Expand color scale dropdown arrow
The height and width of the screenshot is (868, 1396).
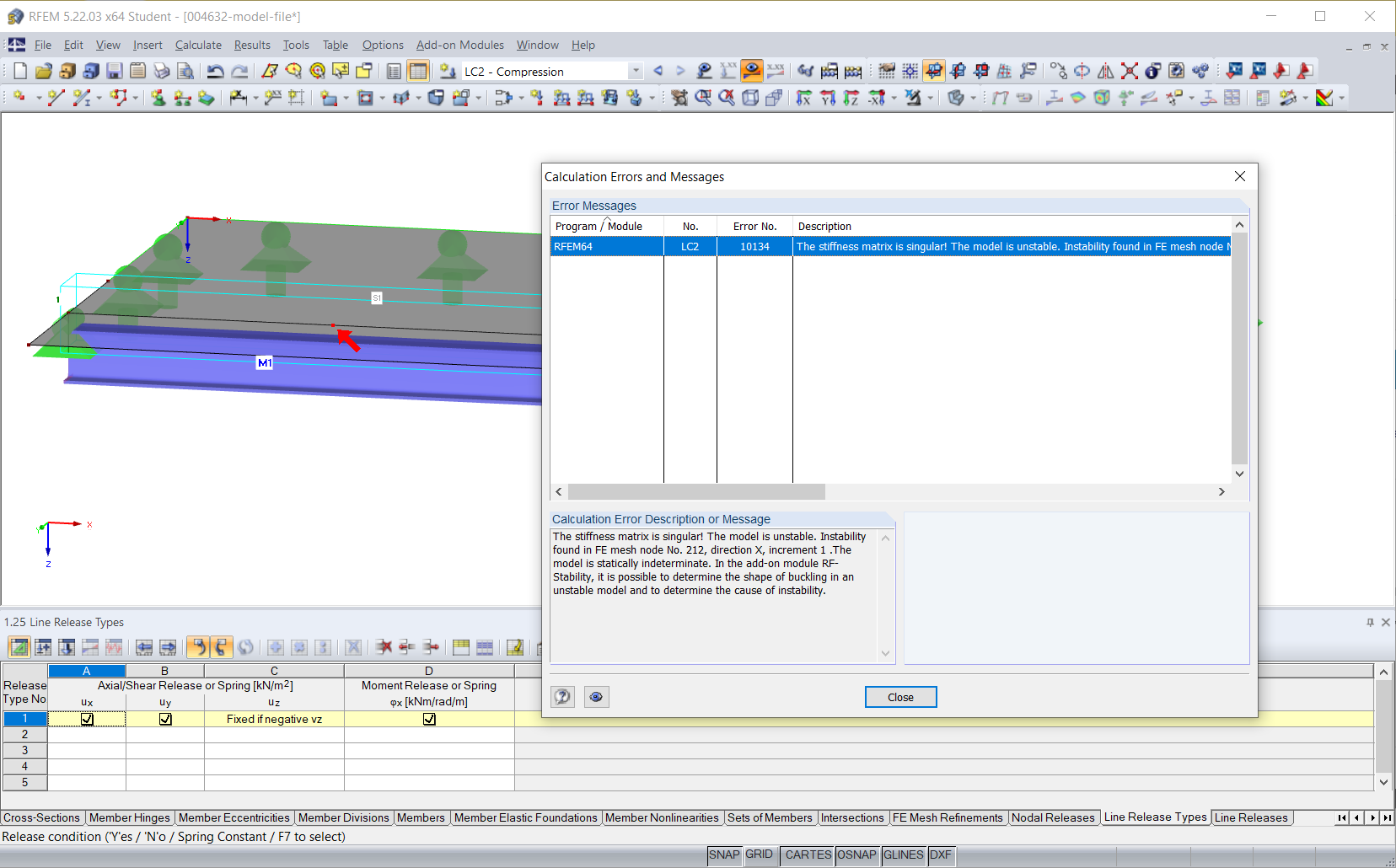click(x=1341, y=99)
